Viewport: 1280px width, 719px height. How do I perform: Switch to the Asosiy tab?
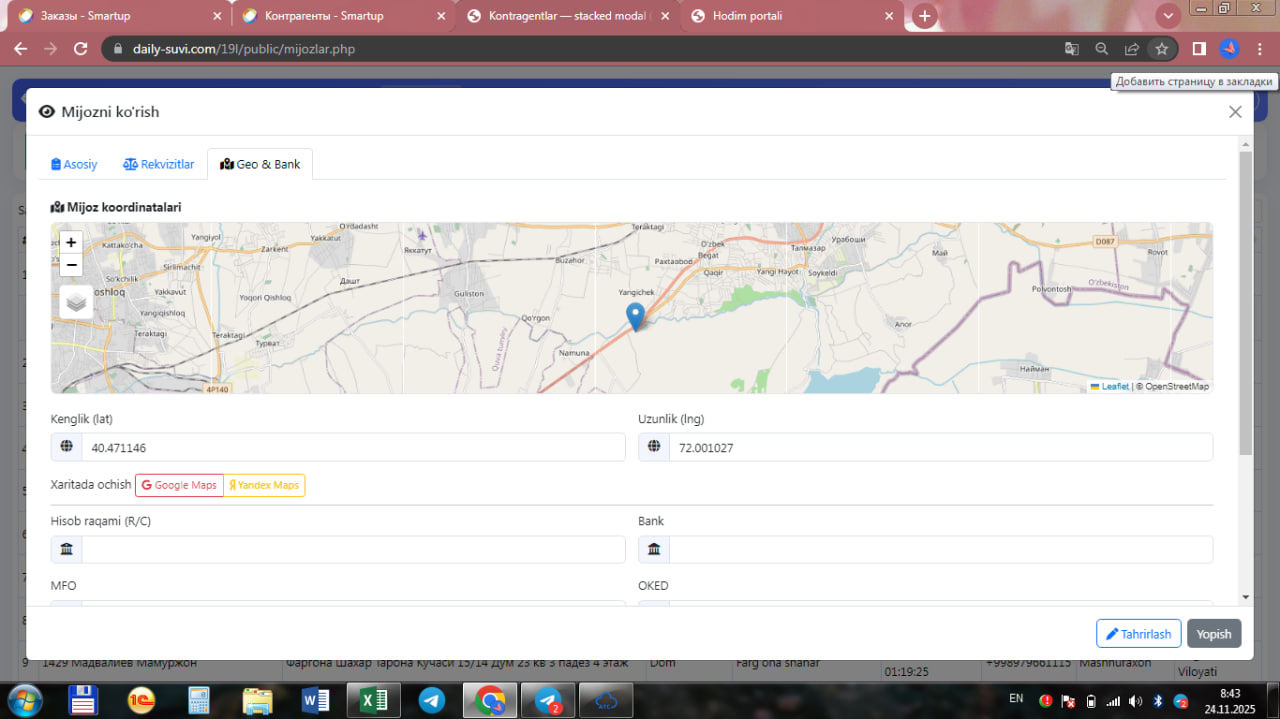click(74, 164)
